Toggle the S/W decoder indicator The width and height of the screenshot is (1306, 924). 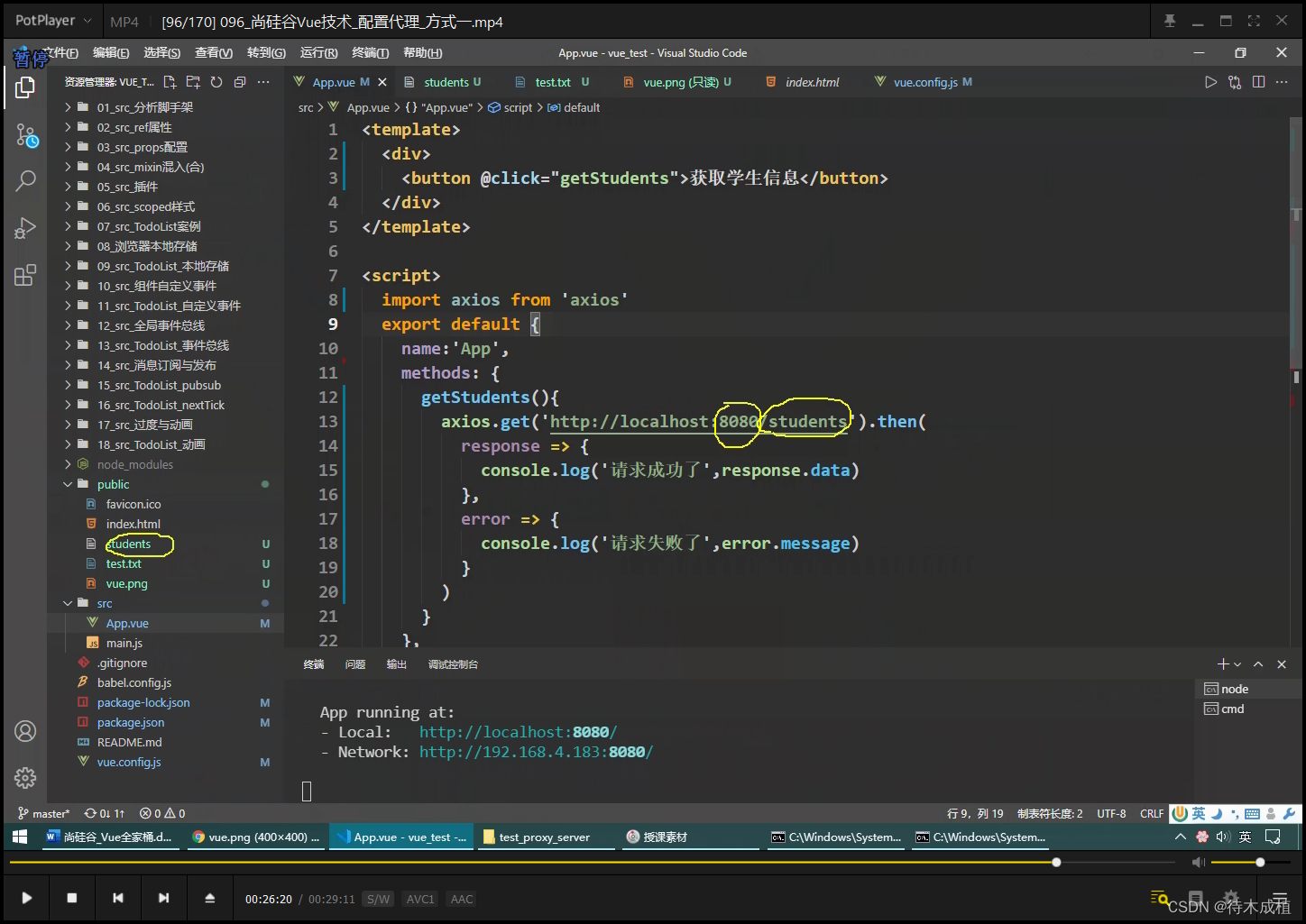tap(379, 899)
